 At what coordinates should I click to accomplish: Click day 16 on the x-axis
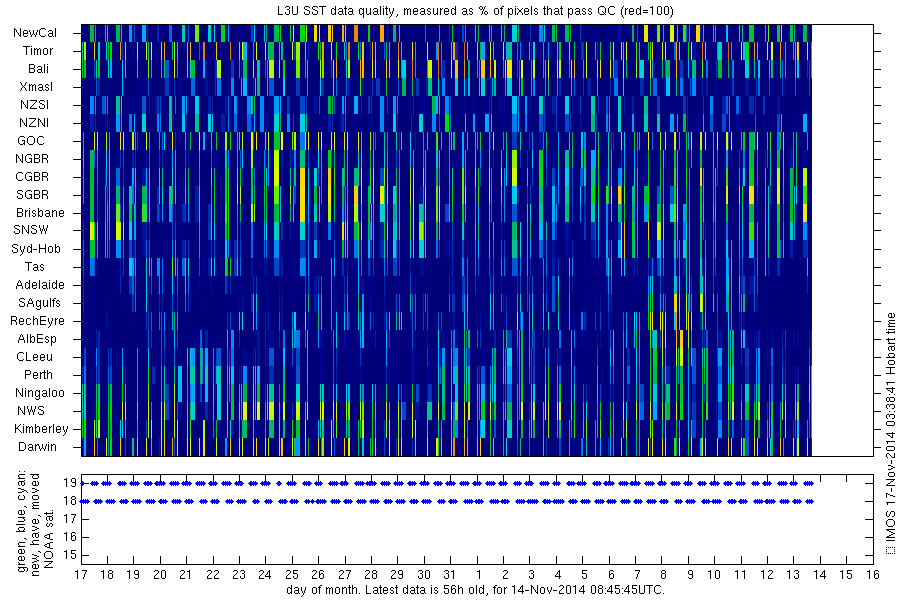point(873,575)
